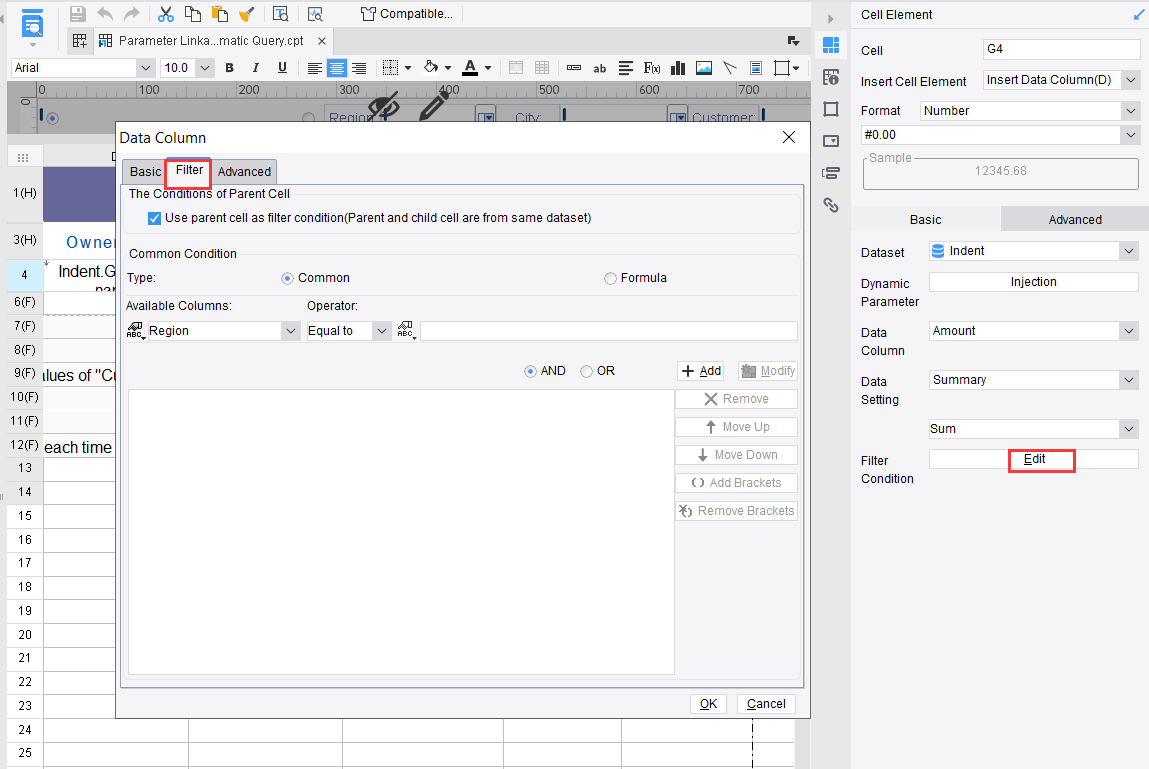Open Floating Element square icon in sidebar
This screenshot has width=1149, height=769.
tap(831, 109)
